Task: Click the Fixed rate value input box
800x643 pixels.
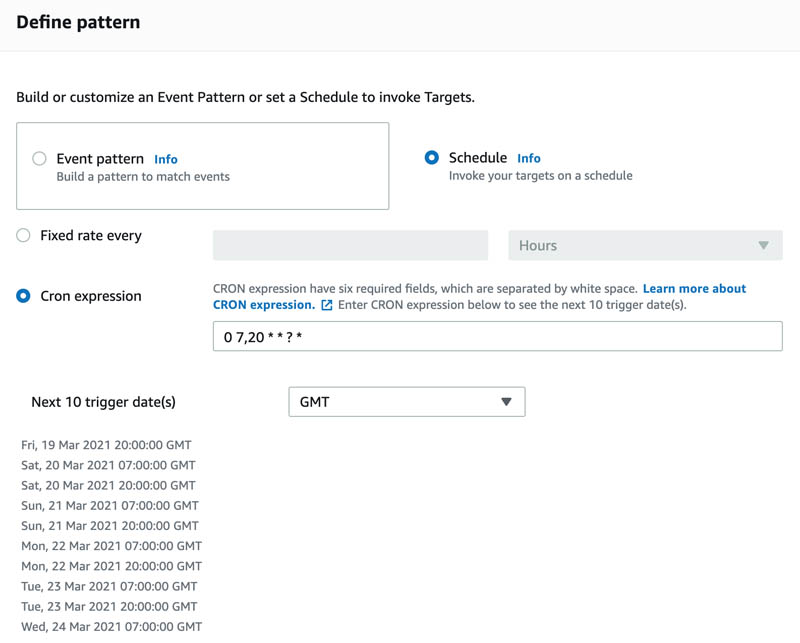Action: [351, 245]
